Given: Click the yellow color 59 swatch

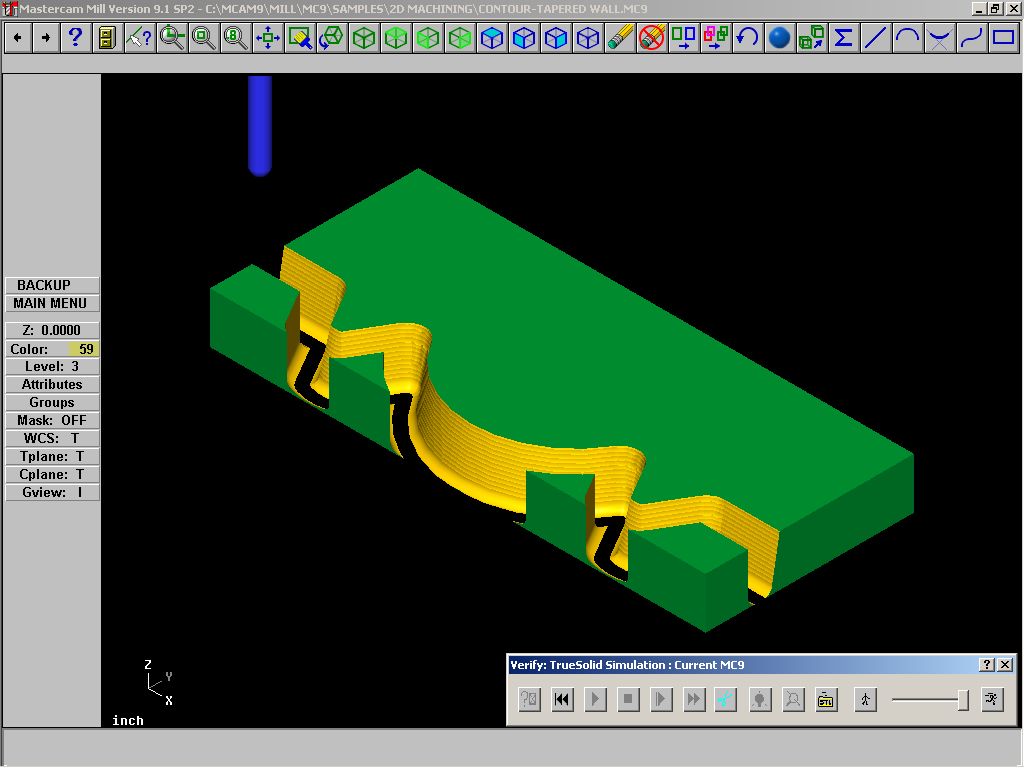Looking at the screenshot, I should pos(84,349).
